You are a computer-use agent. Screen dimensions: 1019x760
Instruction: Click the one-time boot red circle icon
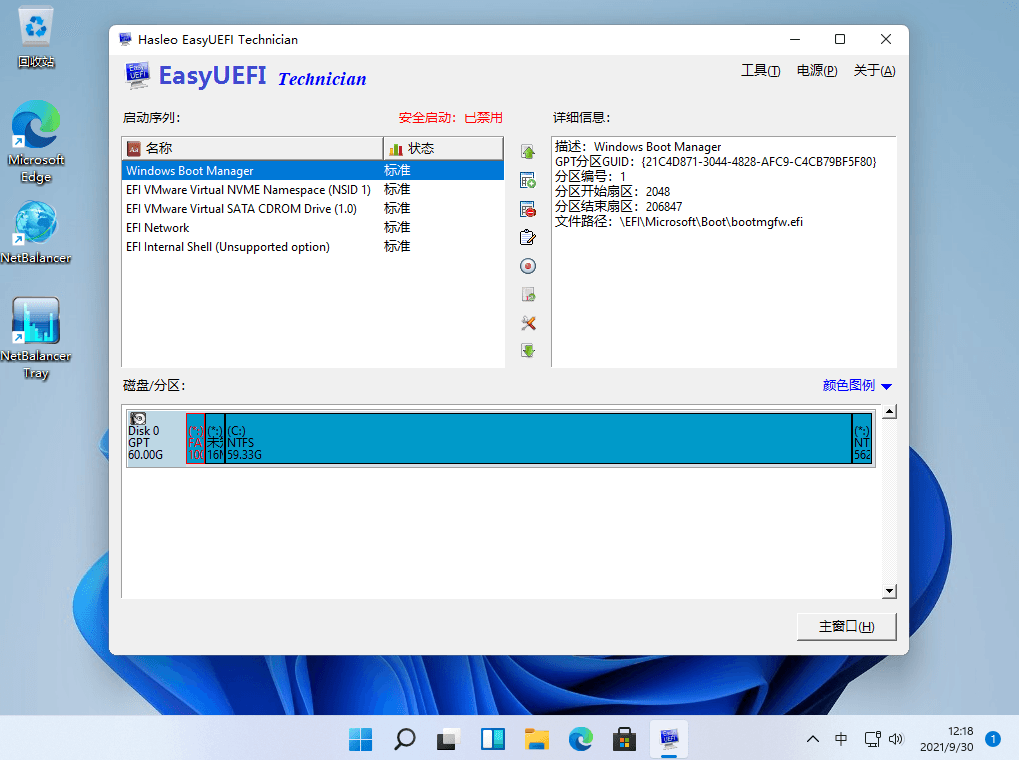[x=528, y=266]
